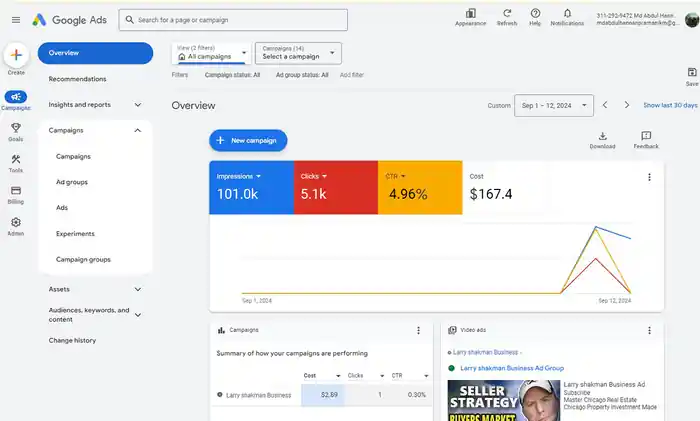The image size is (700, 421).
Task: Open the Select a campaign dropdown
Action: 298,53
